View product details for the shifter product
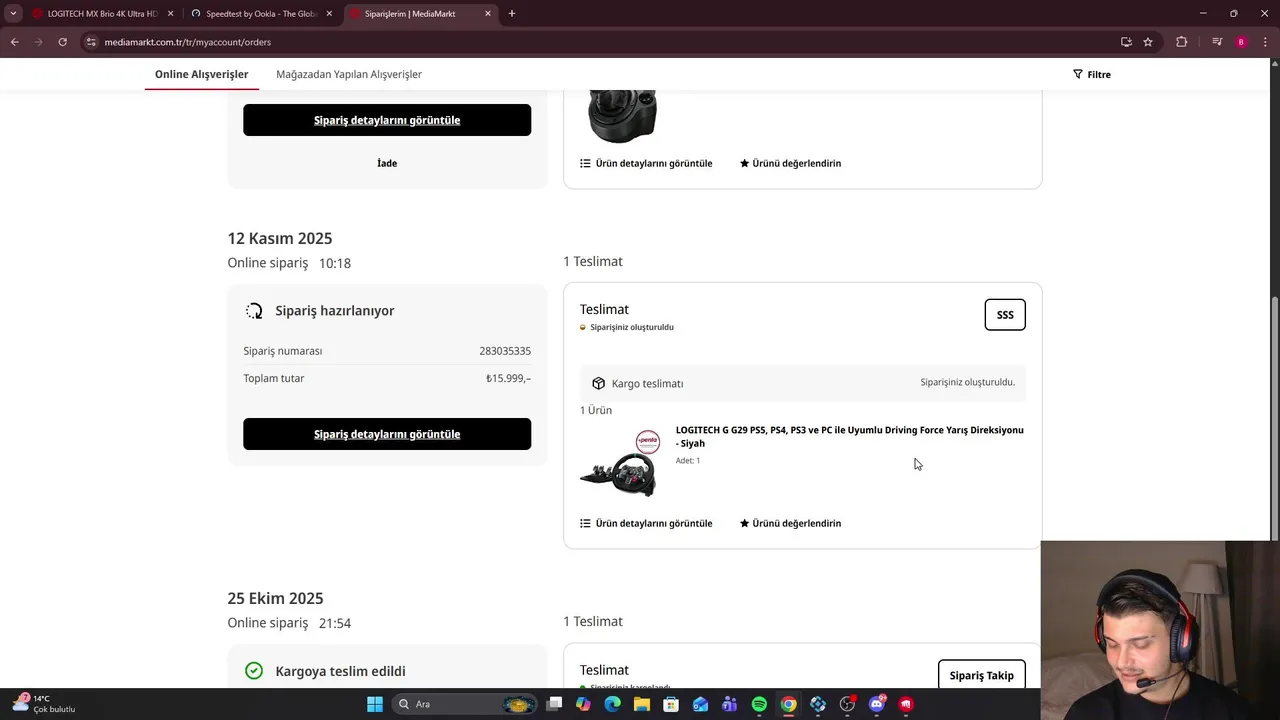1280x720 pixels. (x=646, y=163)
